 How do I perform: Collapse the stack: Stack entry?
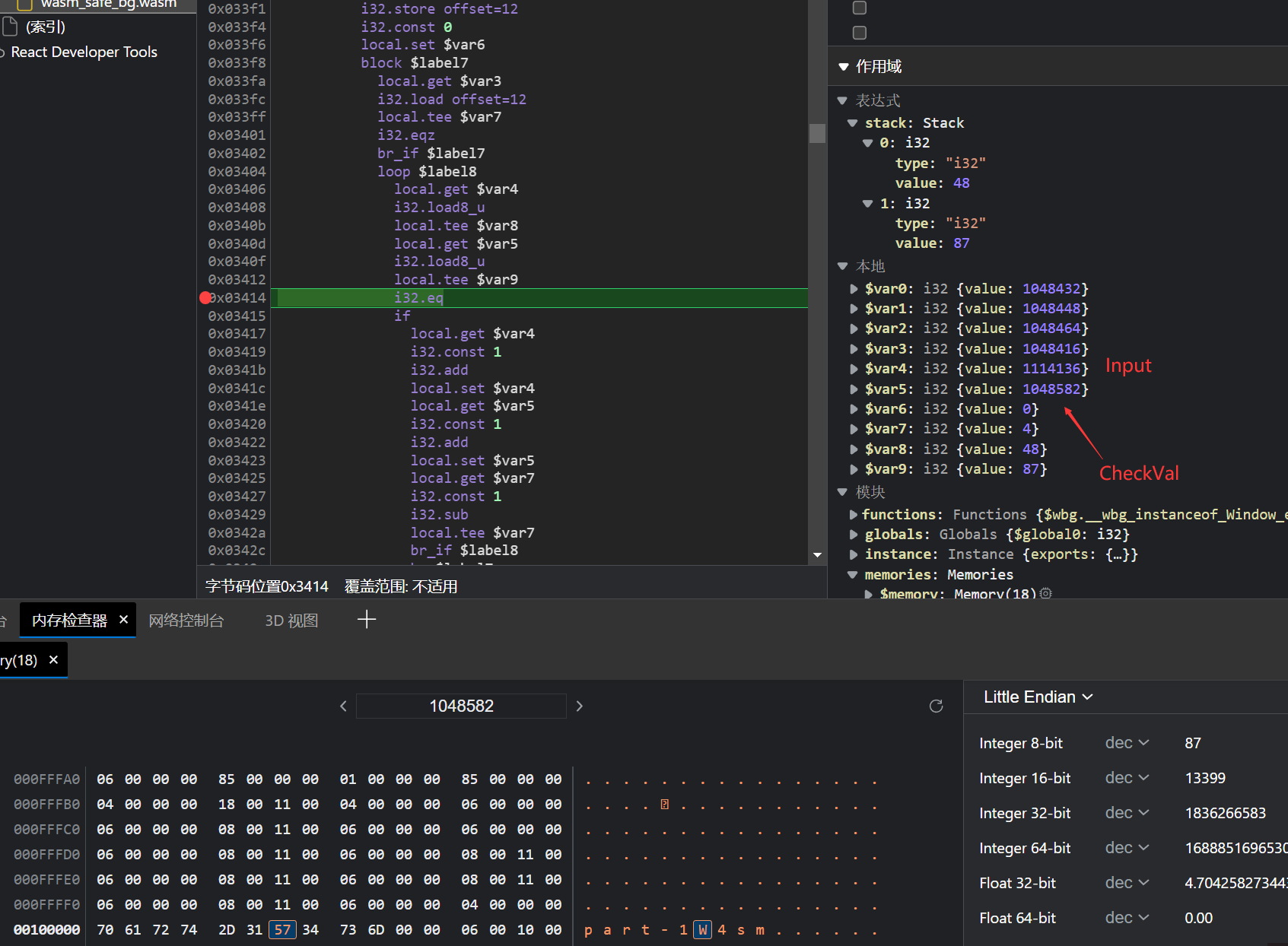(852, 122)
